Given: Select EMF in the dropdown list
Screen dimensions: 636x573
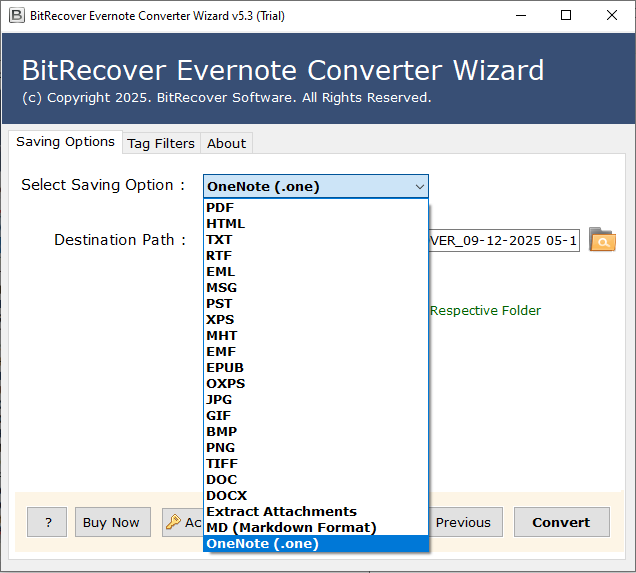Looking at the screenshot, I should (316, 352).
